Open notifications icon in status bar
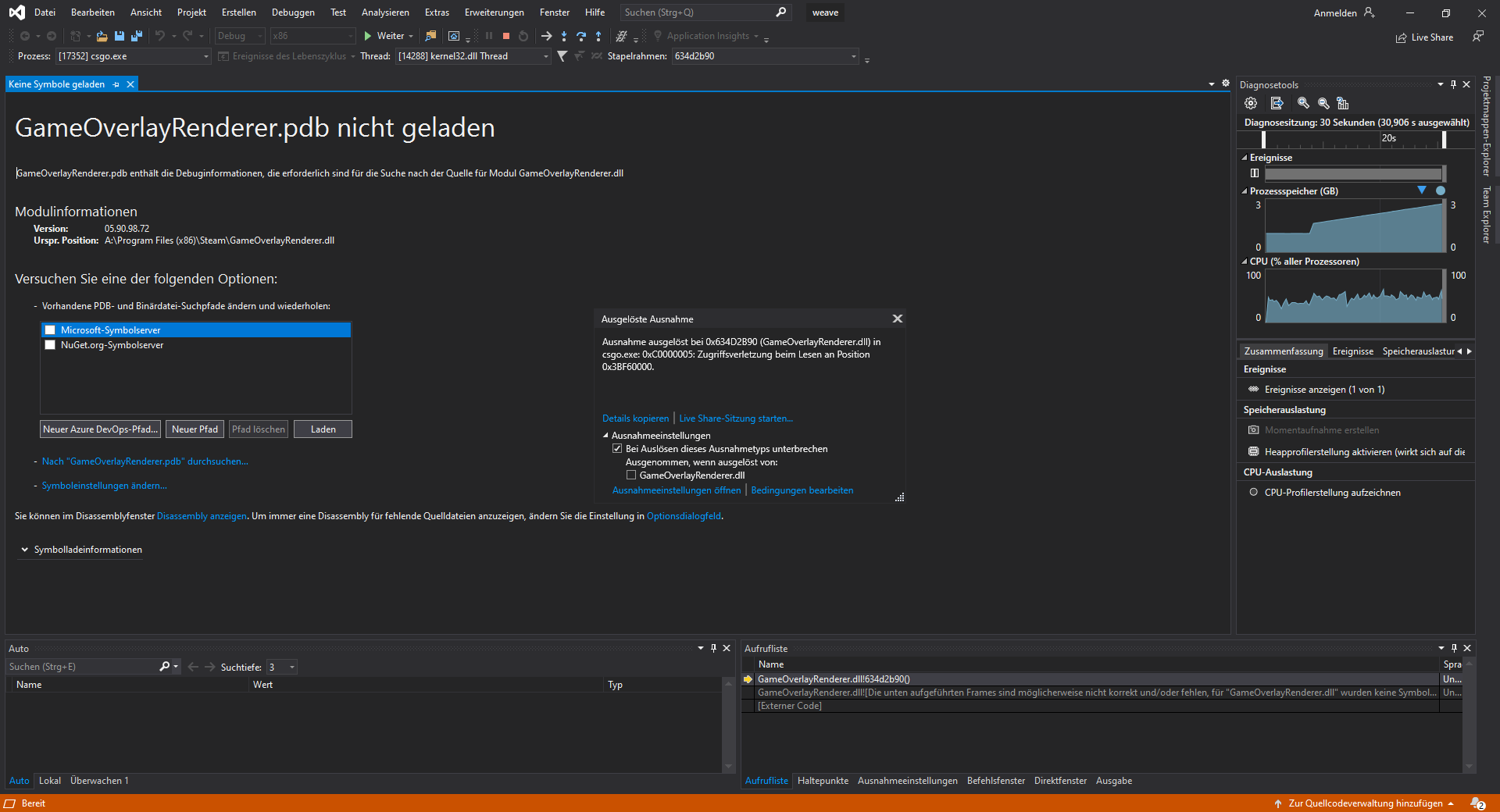Viewport: 1500px width, 812px height. click(1478, 803)
